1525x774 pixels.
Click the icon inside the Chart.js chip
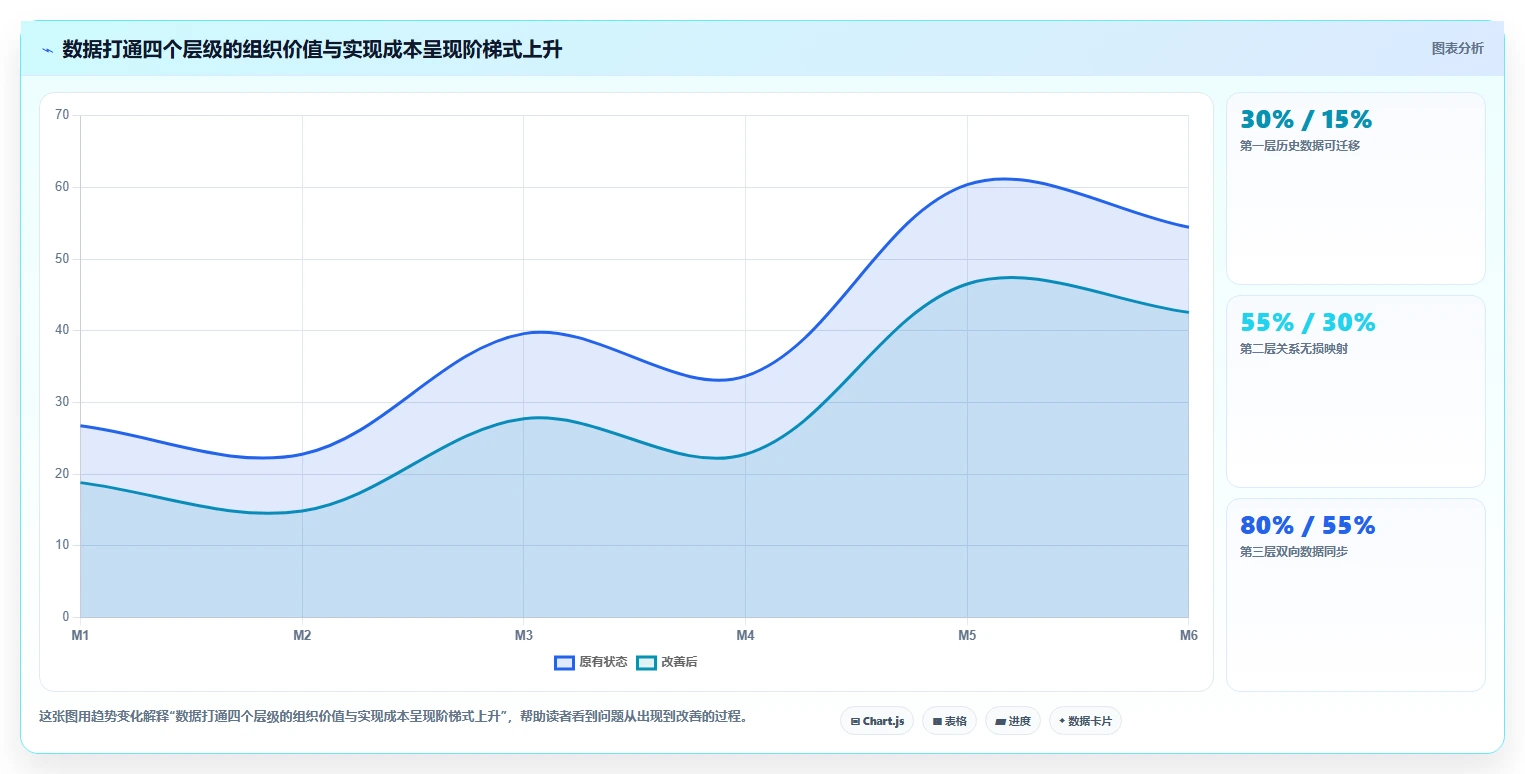coord(855,721)
